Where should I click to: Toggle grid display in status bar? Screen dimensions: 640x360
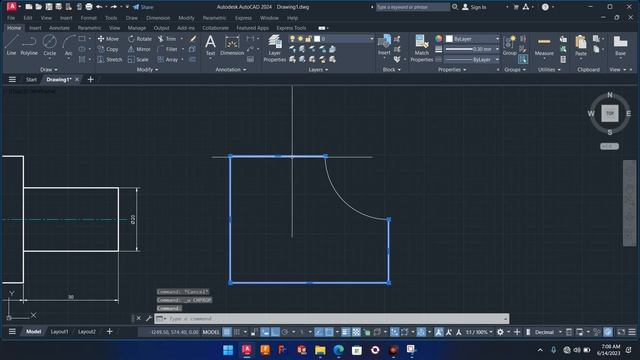point(227,332)
